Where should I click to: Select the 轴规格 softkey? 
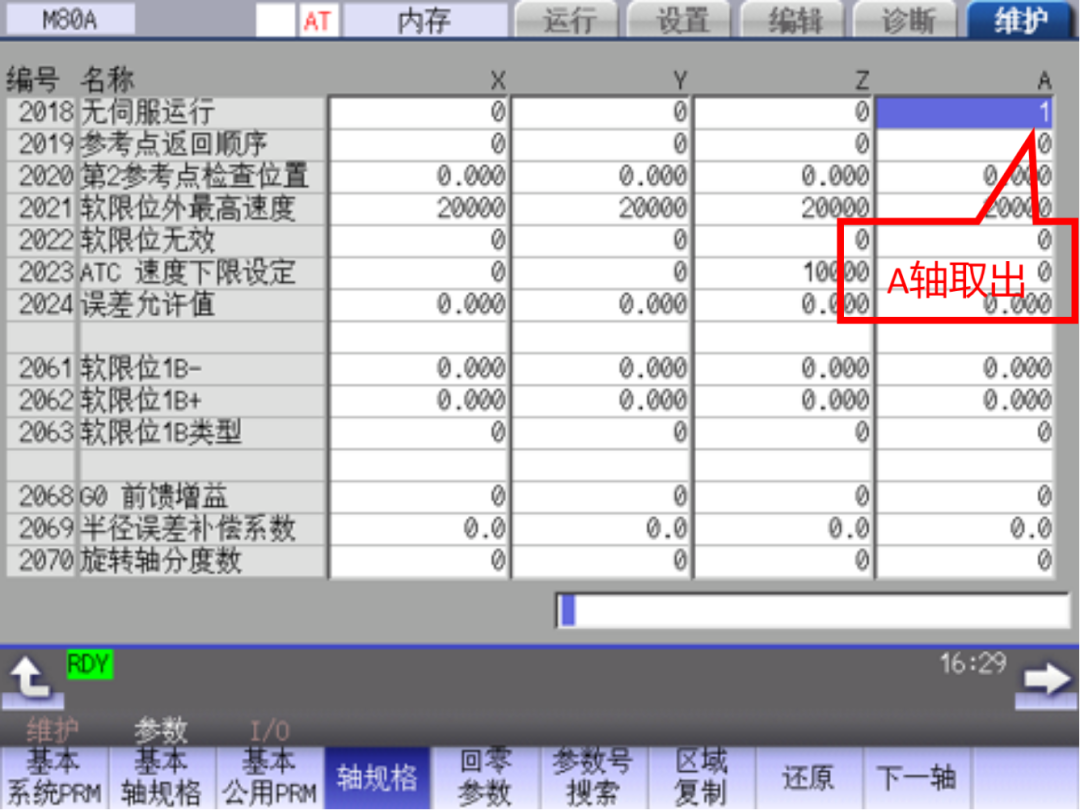[x=377, y=777]
